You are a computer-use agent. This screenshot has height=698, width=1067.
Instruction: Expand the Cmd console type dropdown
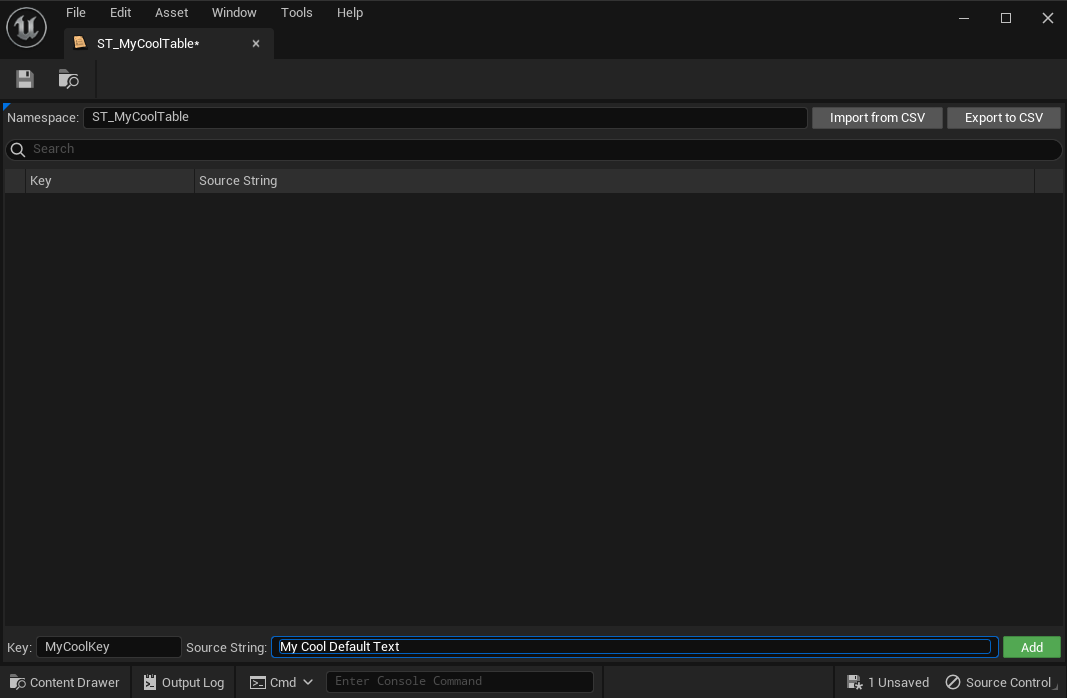click(282, 682)
